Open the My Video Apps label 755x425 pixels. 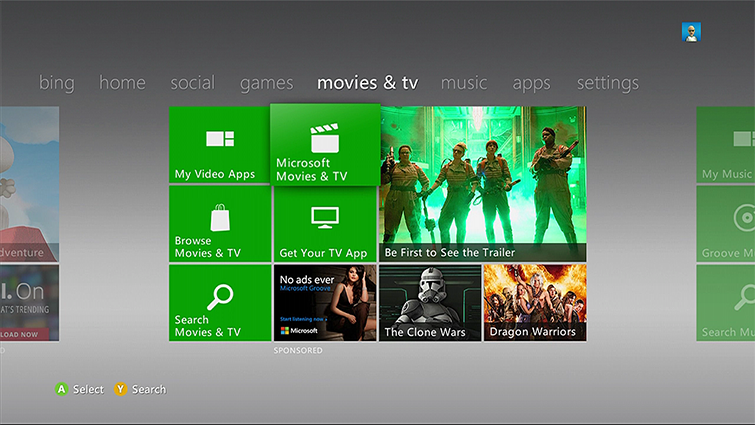[215, 174]
